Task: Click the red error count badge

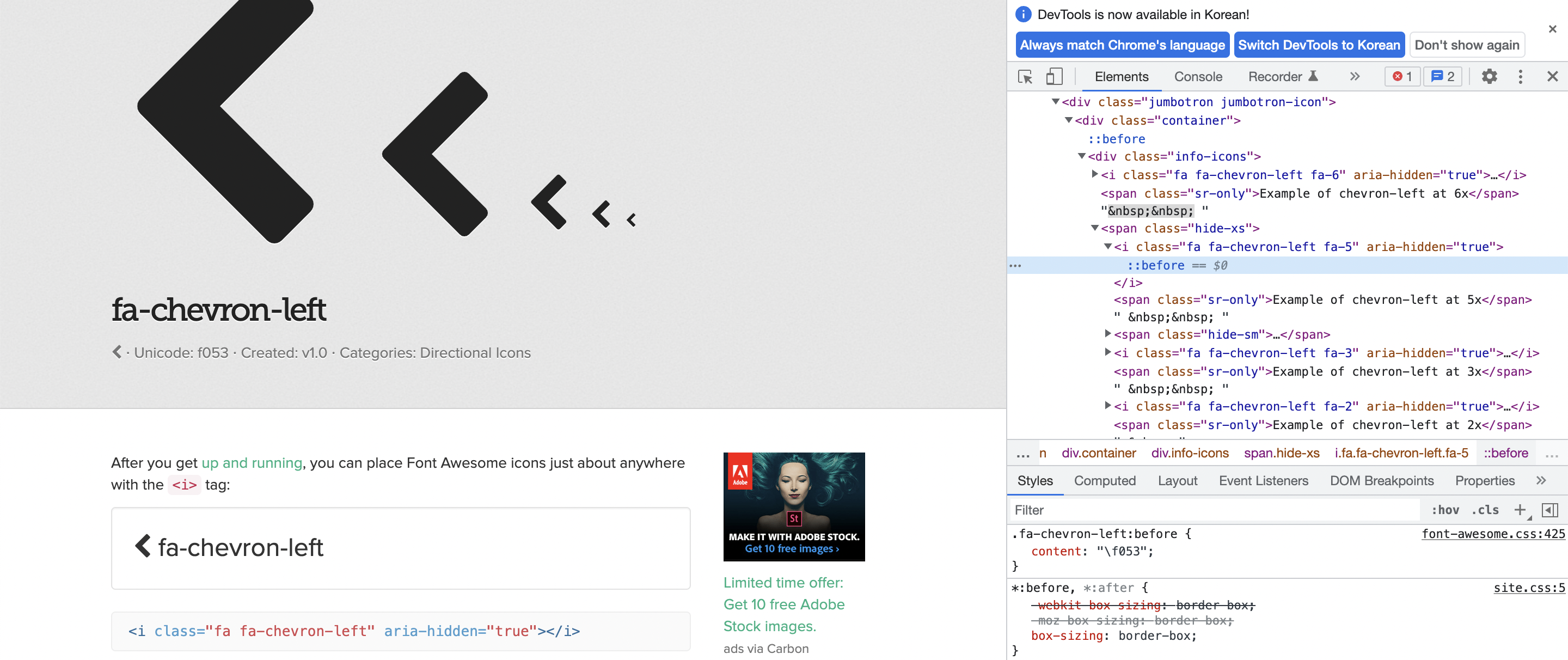Action: pyautogui.click(x=1402, y=77)
